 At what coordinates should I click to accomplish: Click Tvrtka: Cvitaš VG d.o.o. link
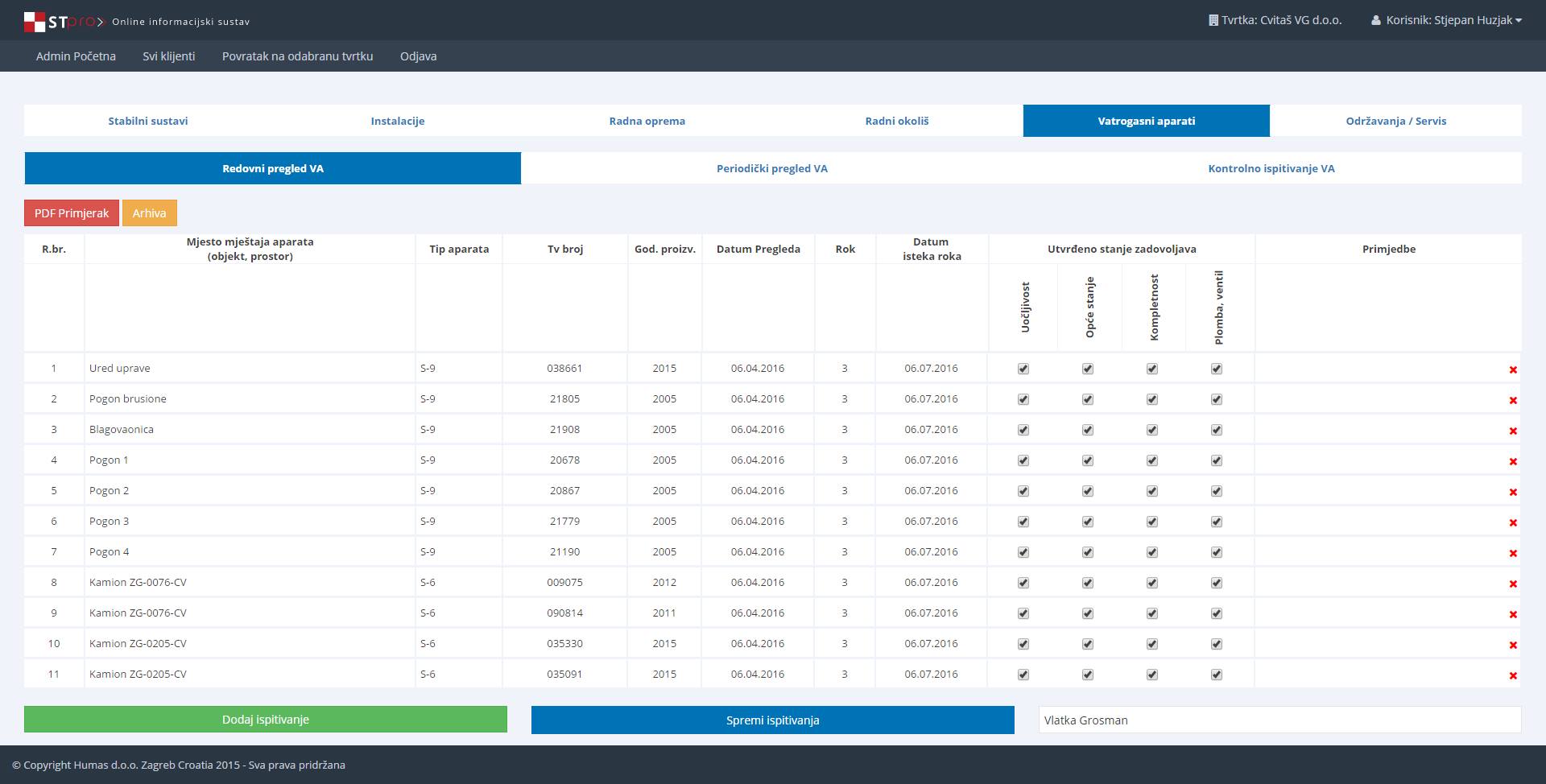click(x=1275, y=20)
